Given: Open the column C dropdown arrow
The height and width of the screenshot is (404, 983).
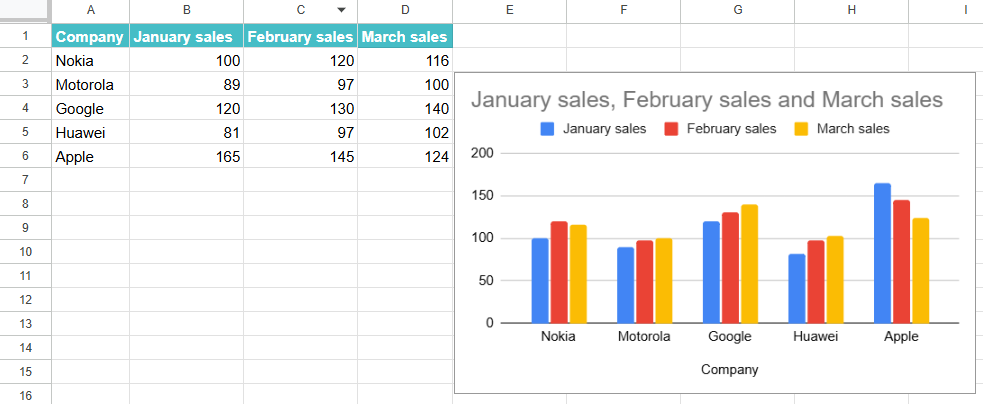Looking at the screenshot, I should coord(341,10).
